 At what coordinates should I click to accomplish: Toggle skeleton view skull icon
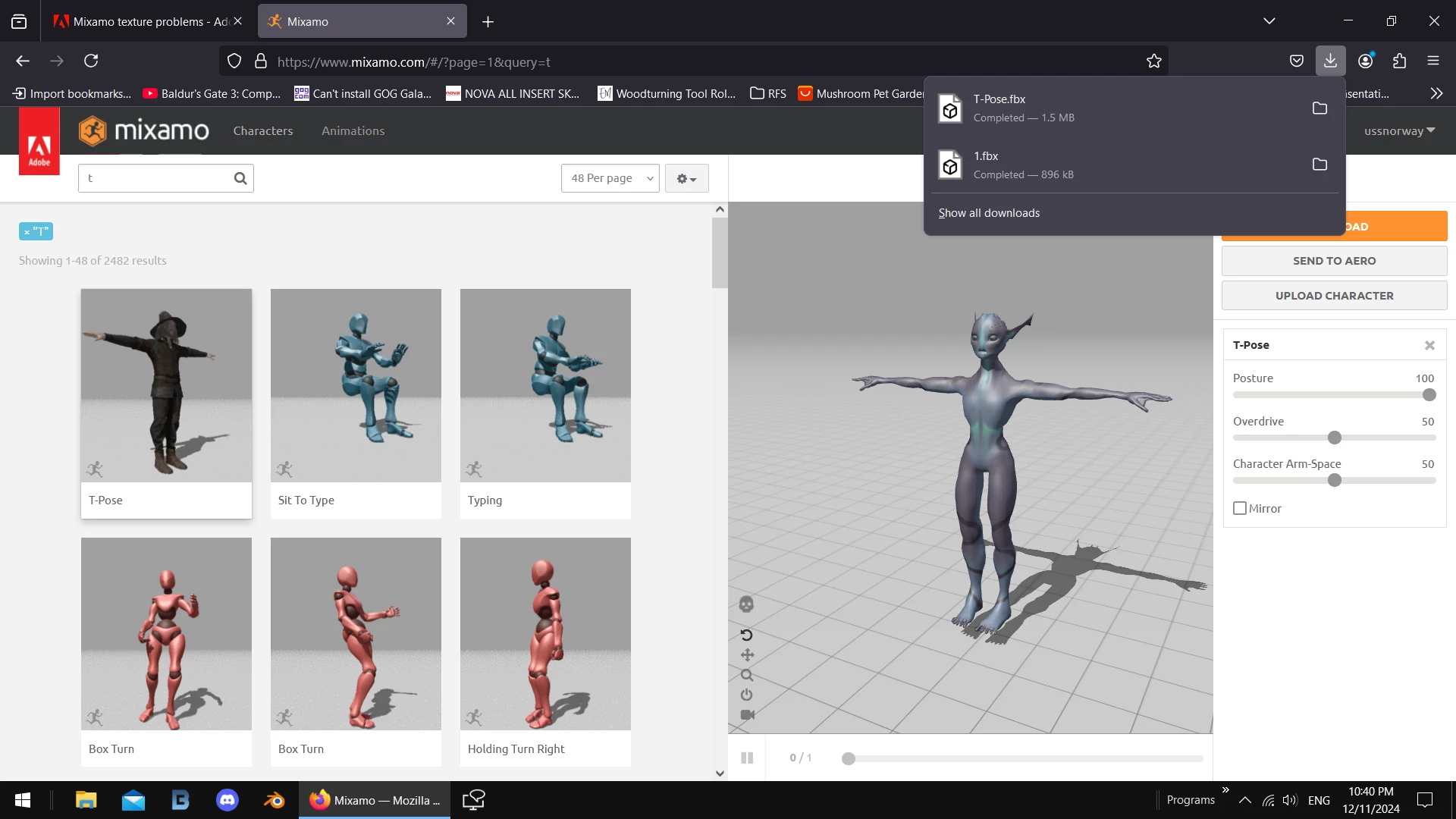click(746, 604)
